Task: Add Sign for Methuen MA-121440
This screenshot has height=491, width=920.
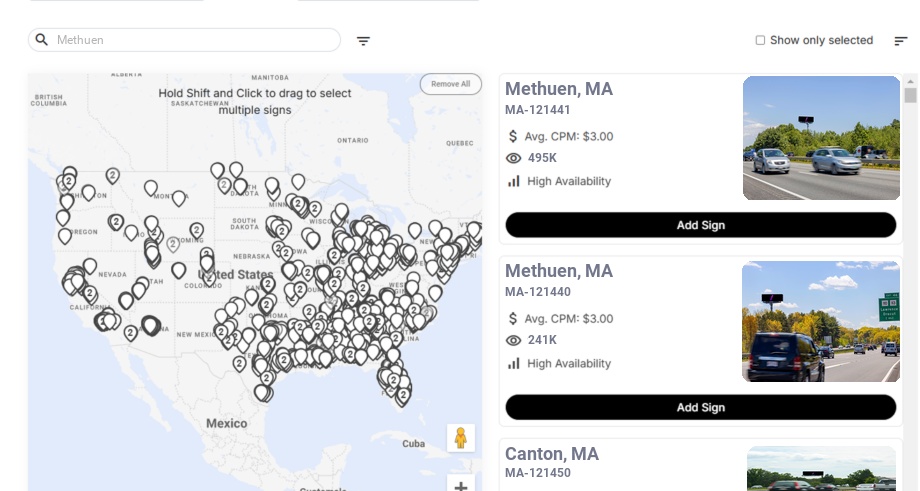Action: [x=700, y=407]
